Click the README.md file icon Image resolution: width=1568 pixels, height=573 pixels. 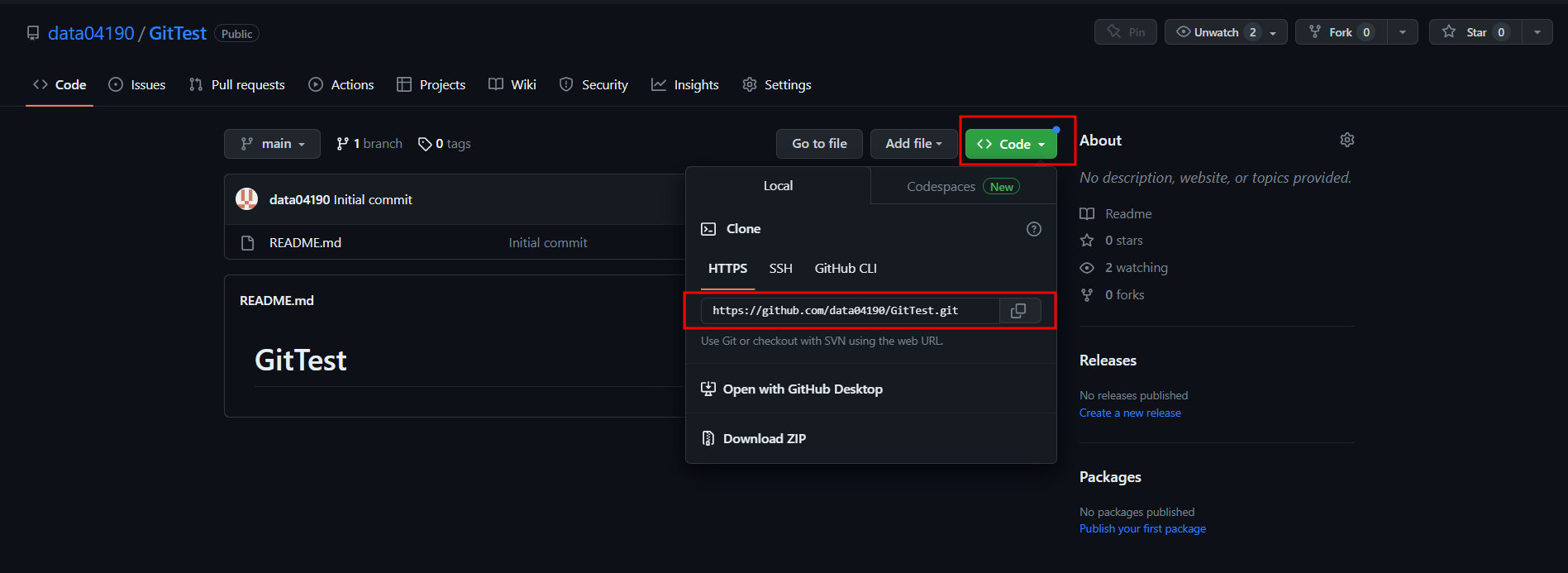pyautogui.click(x=246, y=242)
